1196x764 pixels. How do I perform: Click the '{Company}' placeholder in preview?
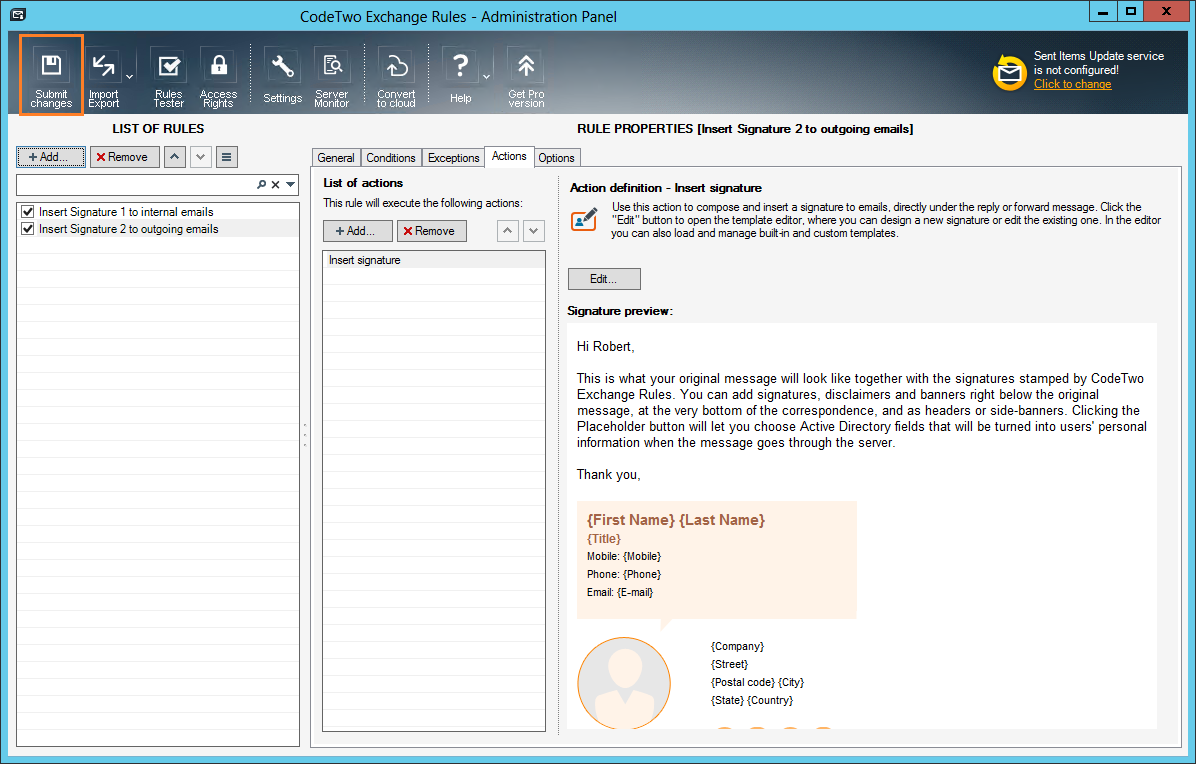(738, 647)
